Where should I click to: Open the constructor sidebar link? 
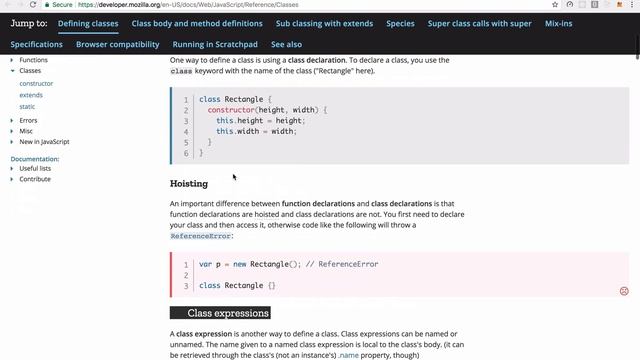36,83
